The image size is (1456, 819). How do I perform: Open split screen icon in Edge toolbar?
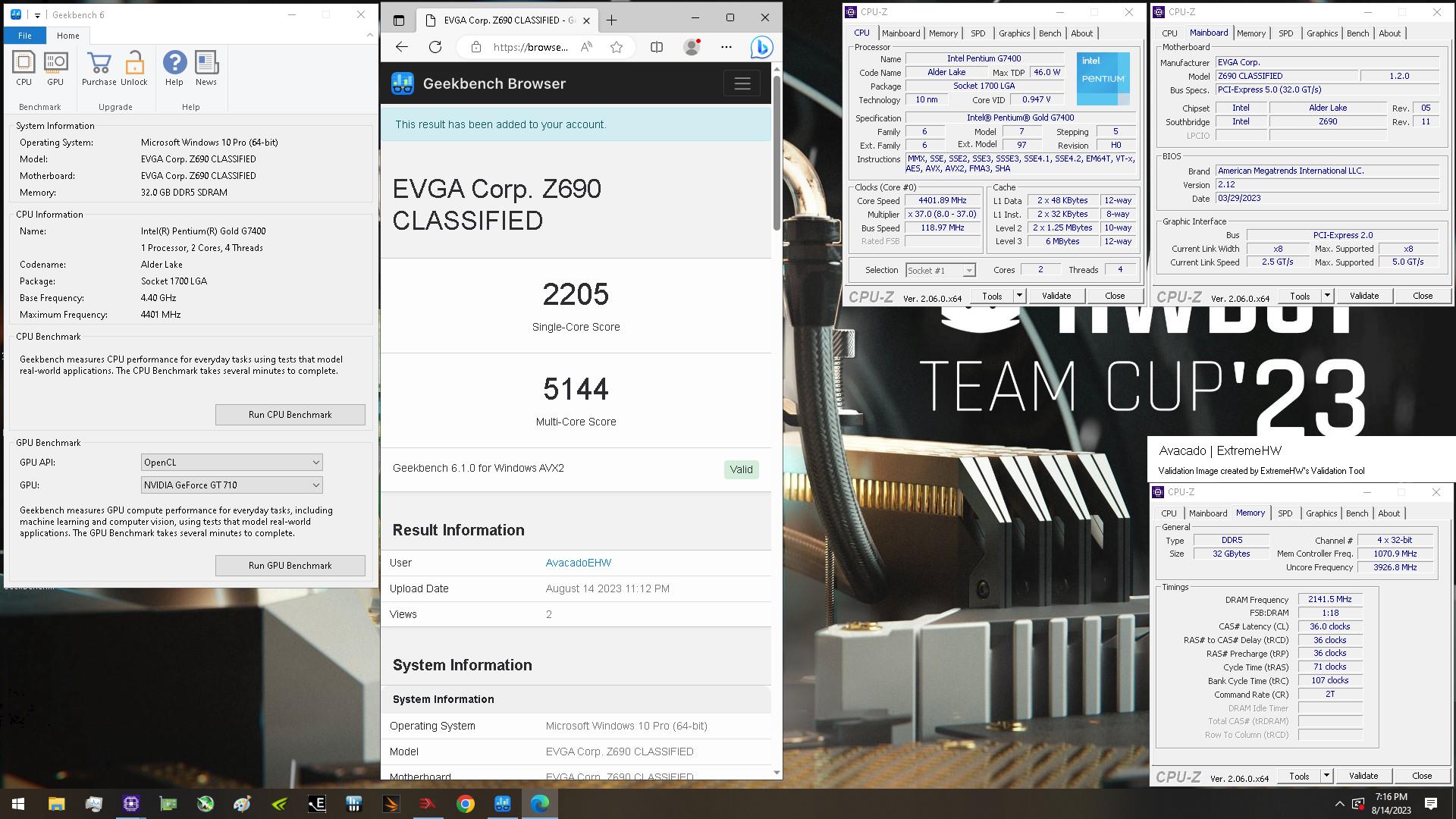coord(657,47)
